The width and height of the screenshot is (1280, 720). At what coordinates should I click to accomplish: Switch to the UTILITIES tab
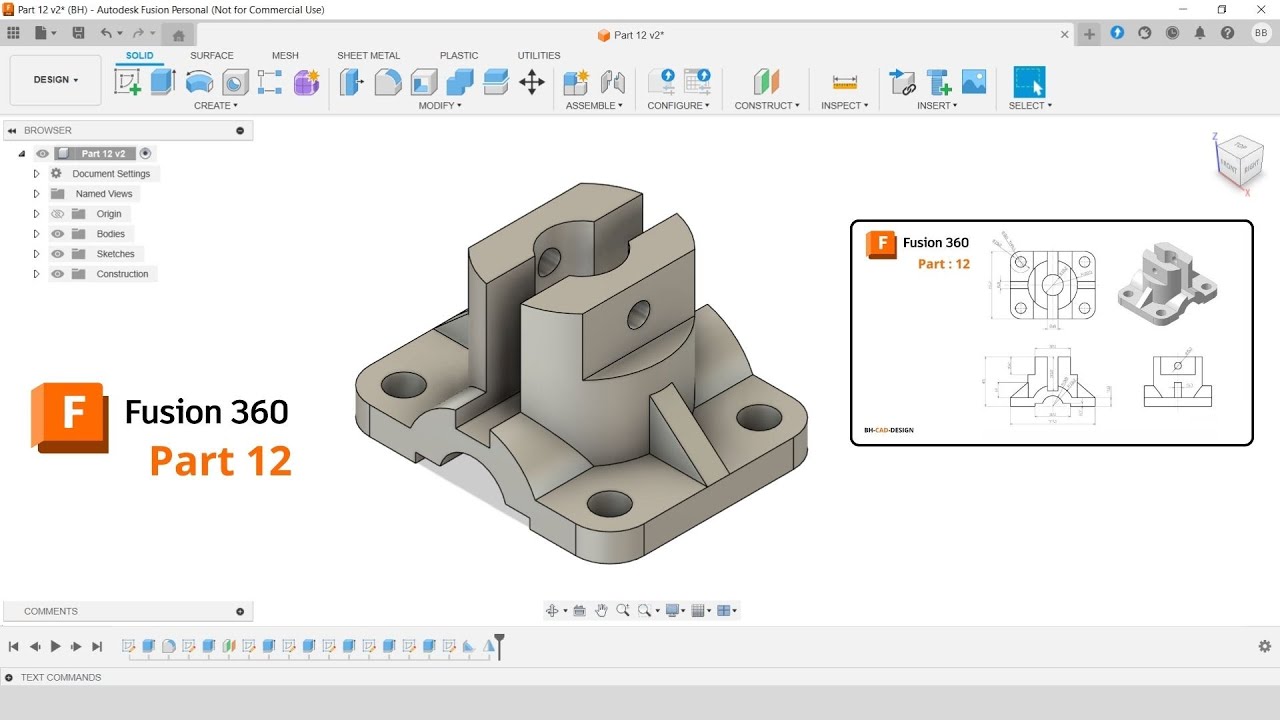coord(539,56)
